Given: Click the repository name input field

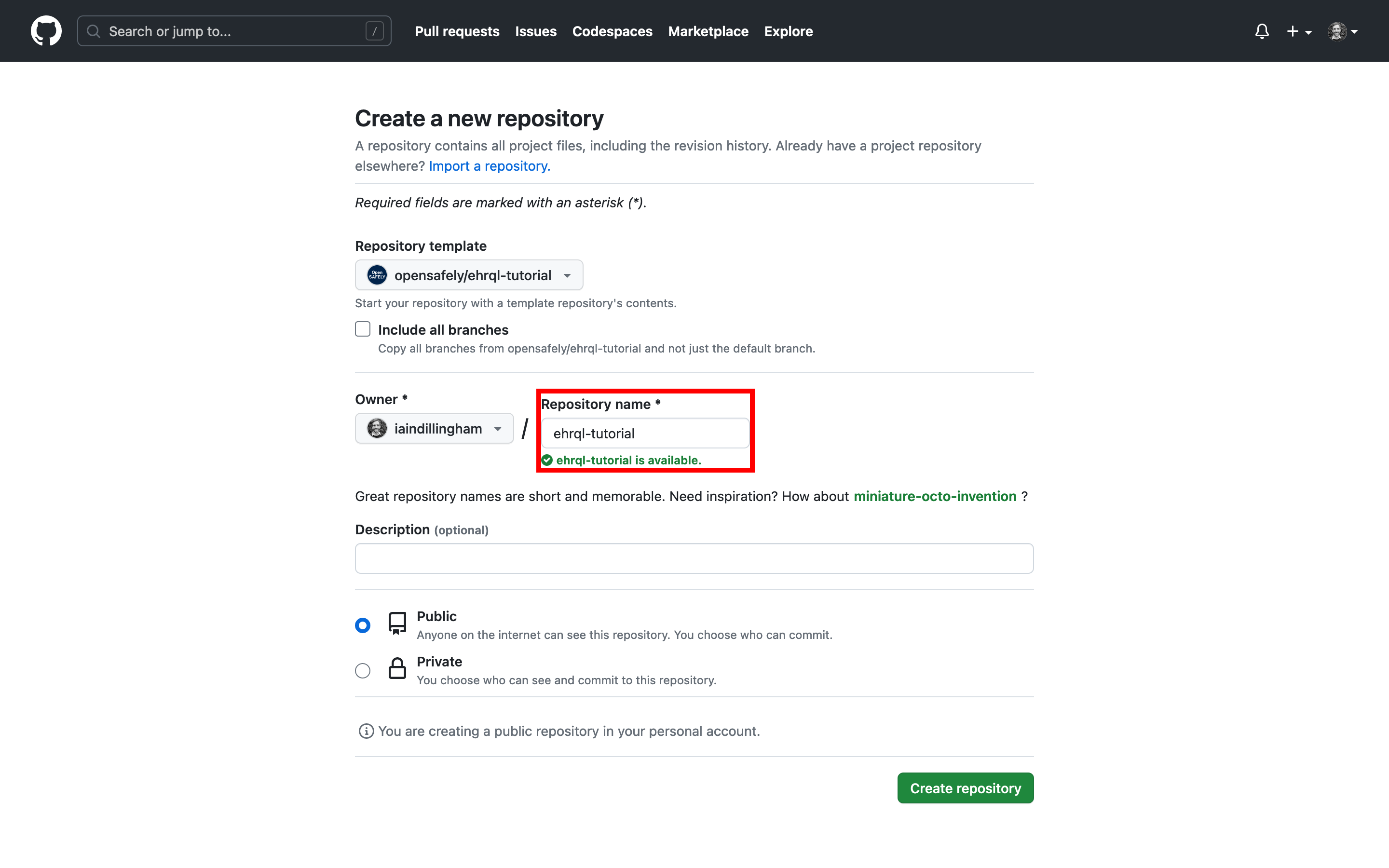Looking at the screenshot, I should click(645, 433).
